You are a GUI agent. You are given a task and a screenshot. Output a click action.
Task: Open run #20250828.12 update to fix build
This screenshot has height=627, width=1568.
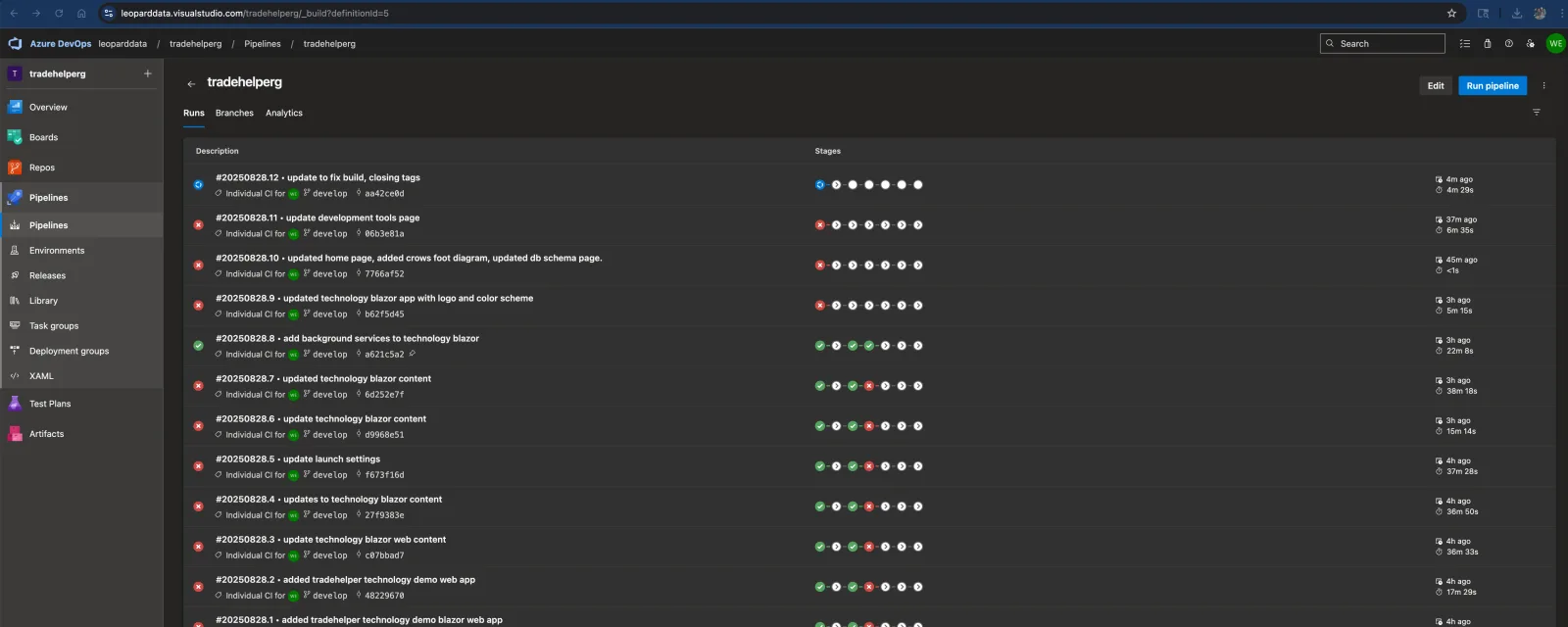pos(318,177)
